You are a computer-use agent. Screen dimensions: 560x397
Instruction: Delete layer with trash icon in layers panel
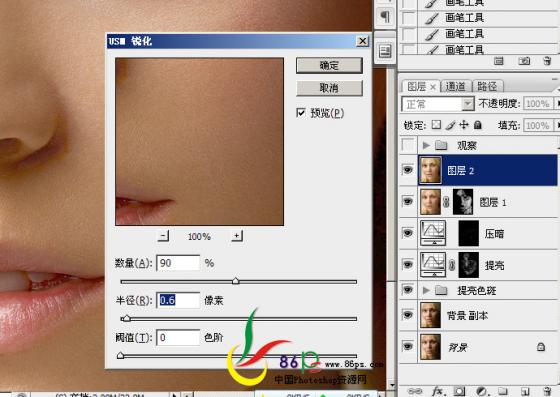coord(547,391)
